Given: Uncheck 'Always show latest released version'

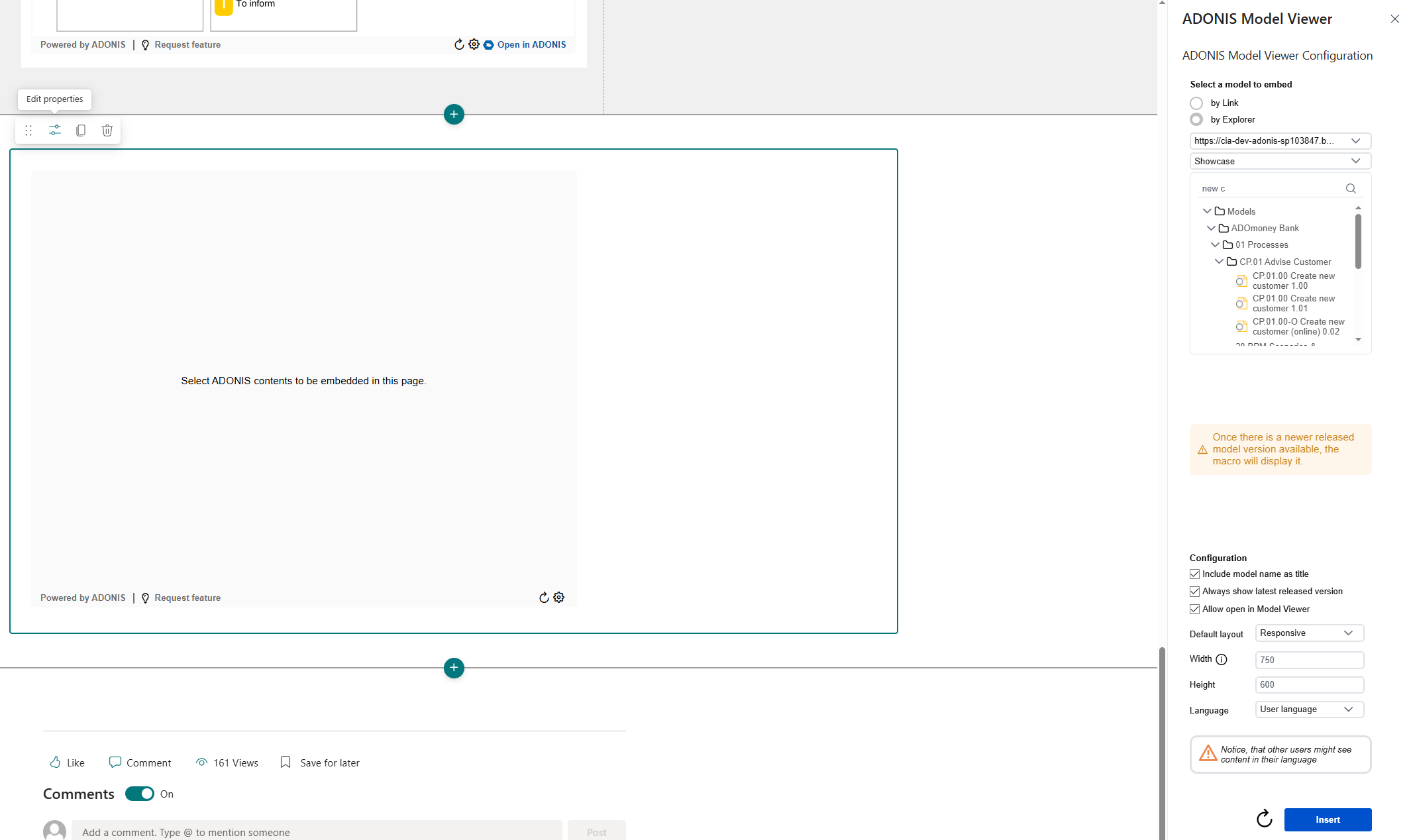Looking at the screenshot, I should tap(1194, 591).
